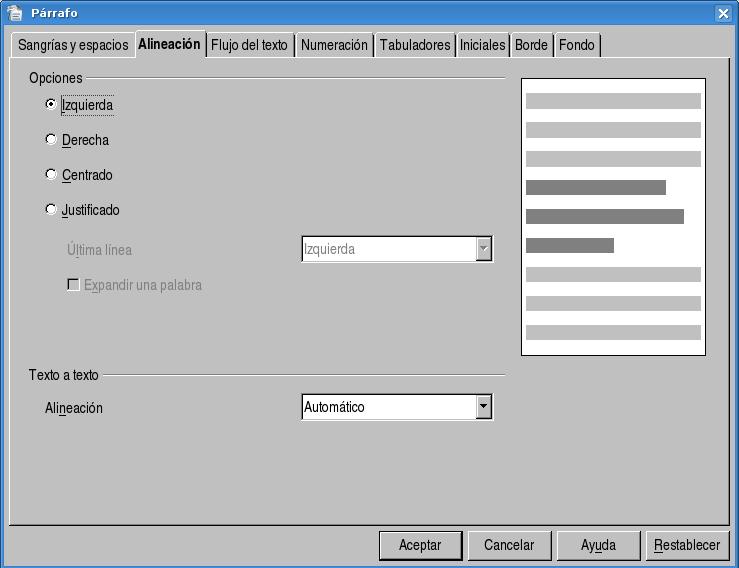
Task: Select the Derecha alignment option
Action: pos(51,140)
